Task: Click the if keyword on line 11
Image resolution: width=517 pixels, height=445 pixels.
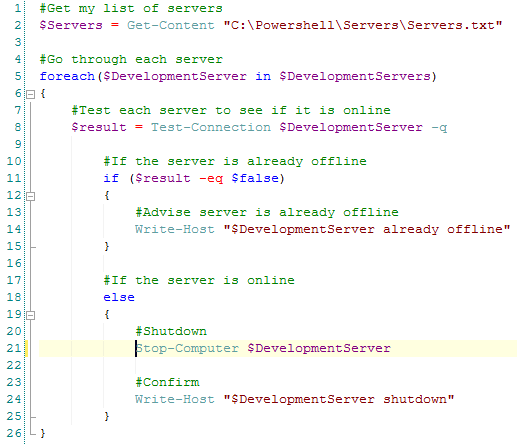Action: (x=111, y=178)
